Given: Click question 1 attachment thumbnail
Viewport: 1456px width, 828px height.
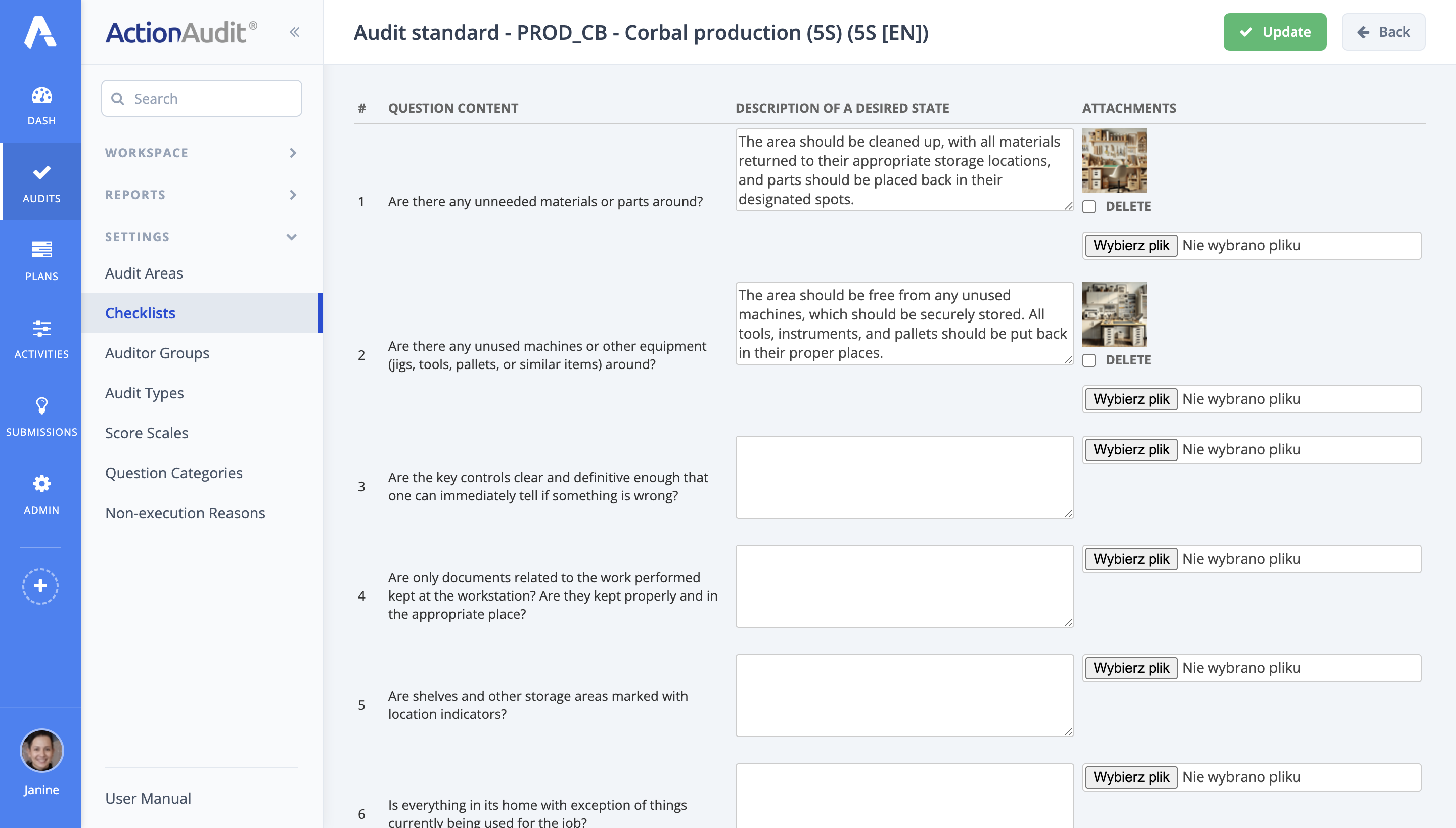Looking at the screenshot, I should pos(1114,161).
